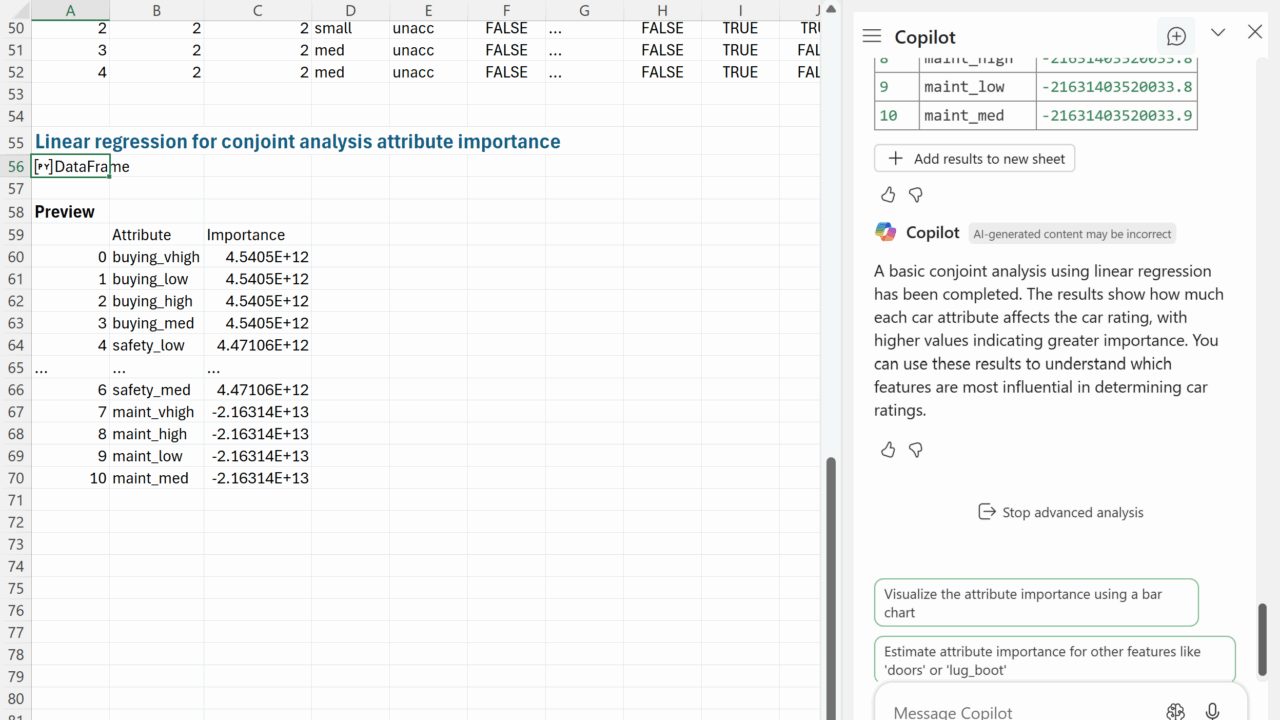Click the brain icon in message box
Image resolution: width=1280 pixels, height=720 pixels.
point(1175,711)
